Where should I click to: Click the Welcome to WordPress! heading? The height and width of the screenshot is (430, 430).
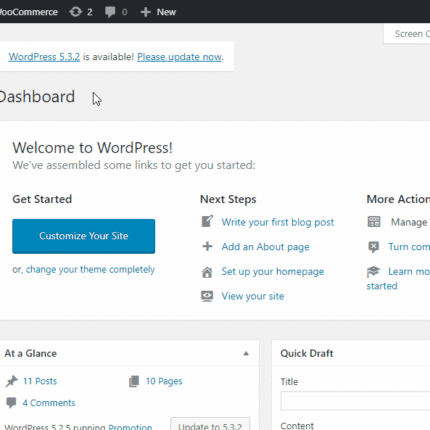pos(92,148)
